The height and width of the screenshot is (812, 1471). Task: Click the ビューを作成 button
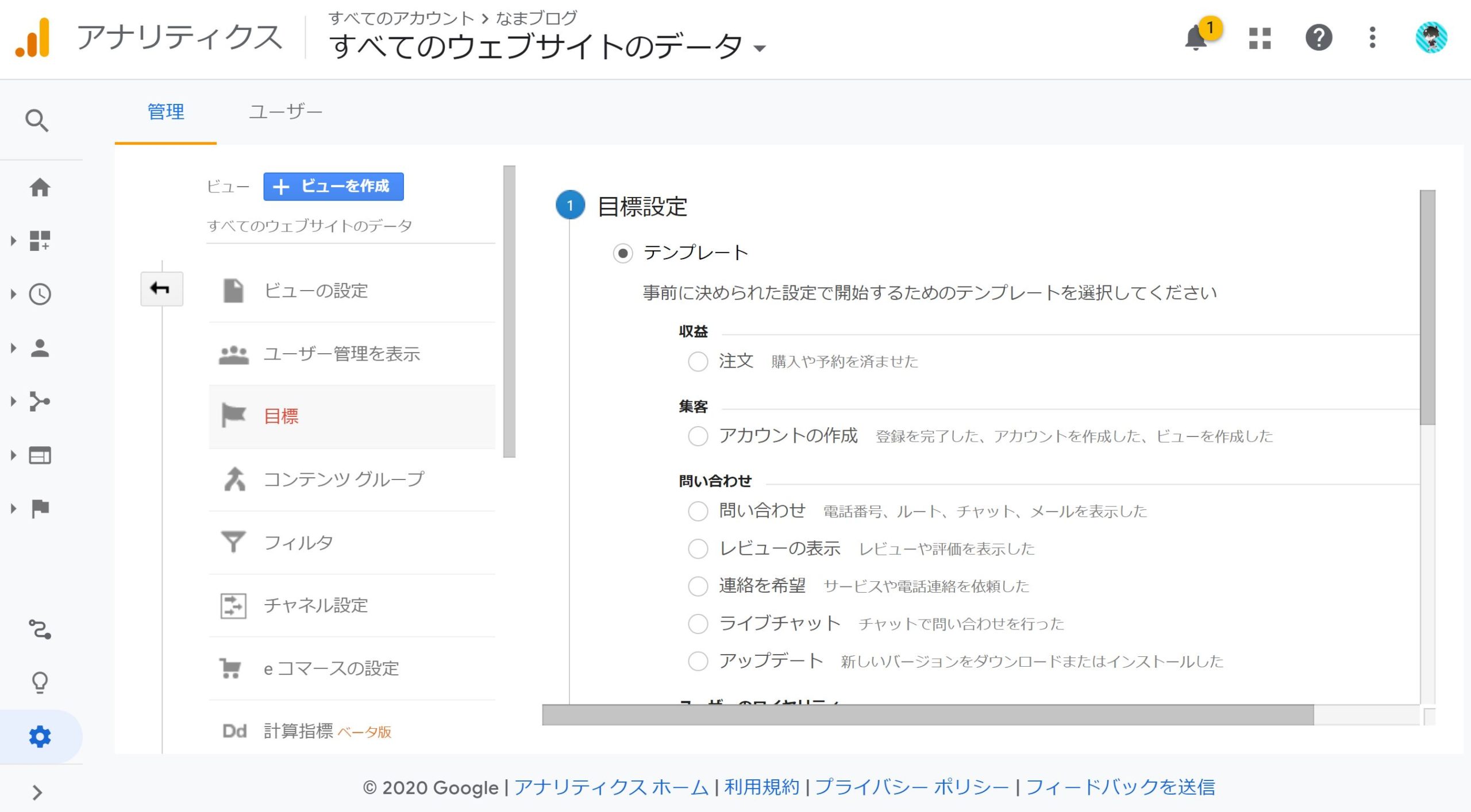(x=333, y=187)
